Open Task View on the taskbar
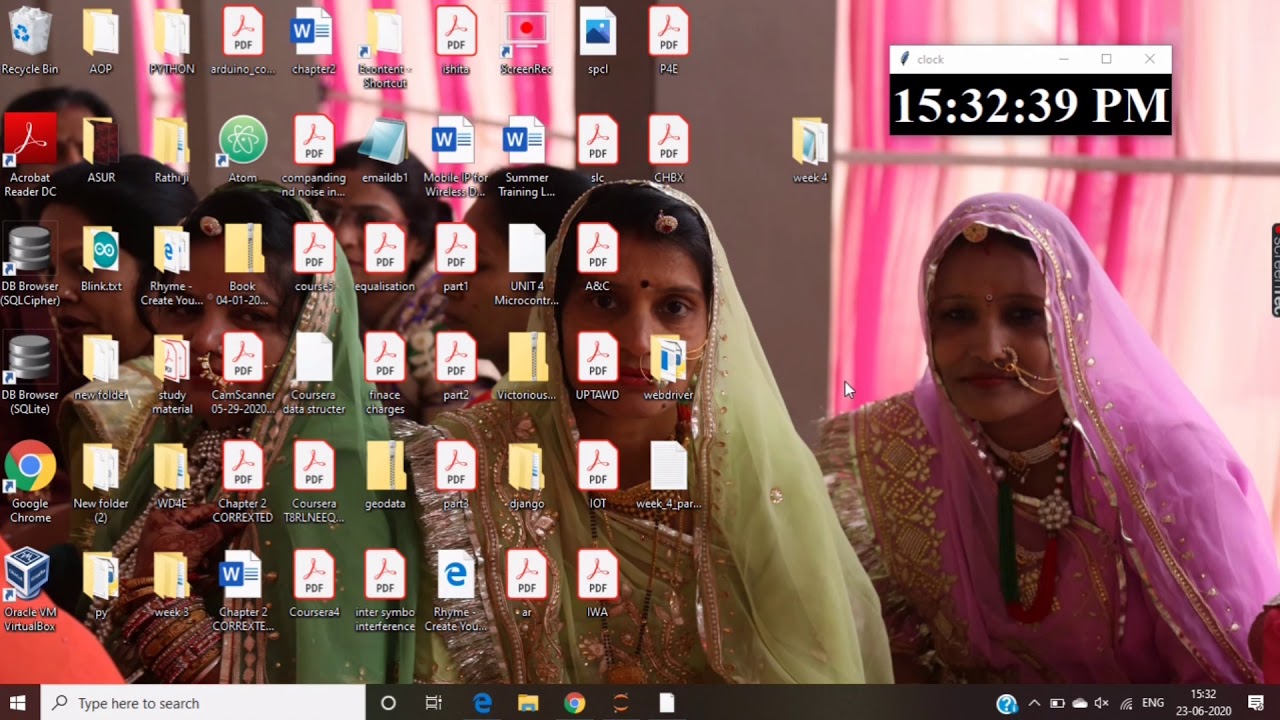The image size is (1280, 720). point(434,703)
